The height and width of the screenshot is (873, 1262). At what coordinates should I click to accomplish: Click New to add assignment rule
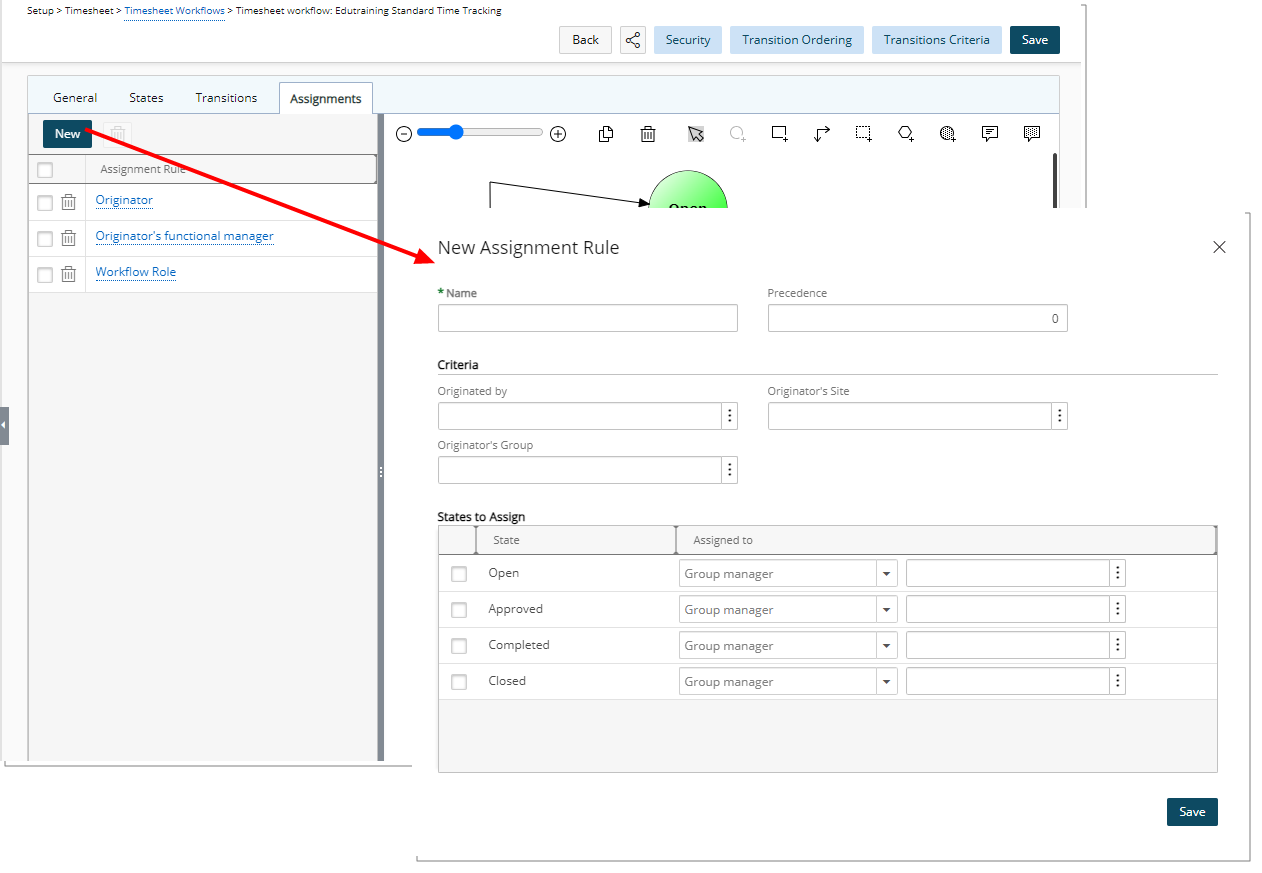pyautogui.click(x=67, y=134)
